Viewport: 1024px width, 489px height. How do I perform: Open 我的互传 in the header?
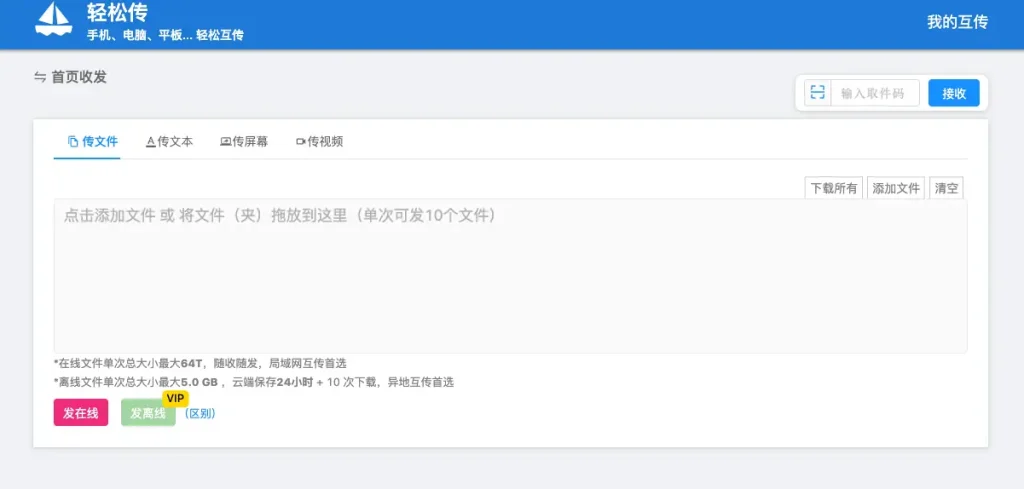[x=957, y=22]
